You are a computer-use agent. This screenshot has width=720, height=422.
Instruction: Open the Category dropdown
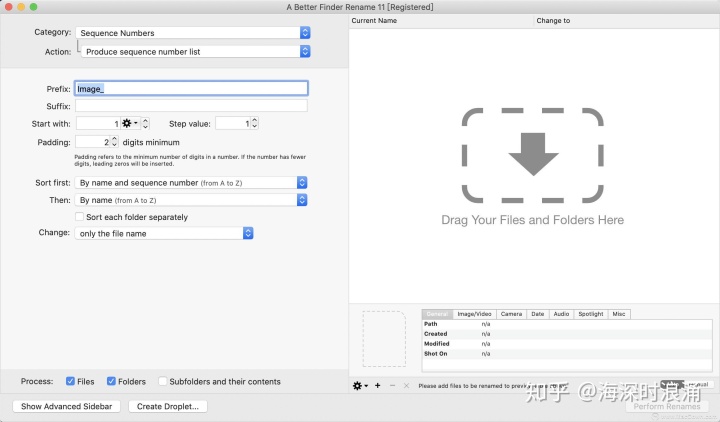[x=193, y=33]
